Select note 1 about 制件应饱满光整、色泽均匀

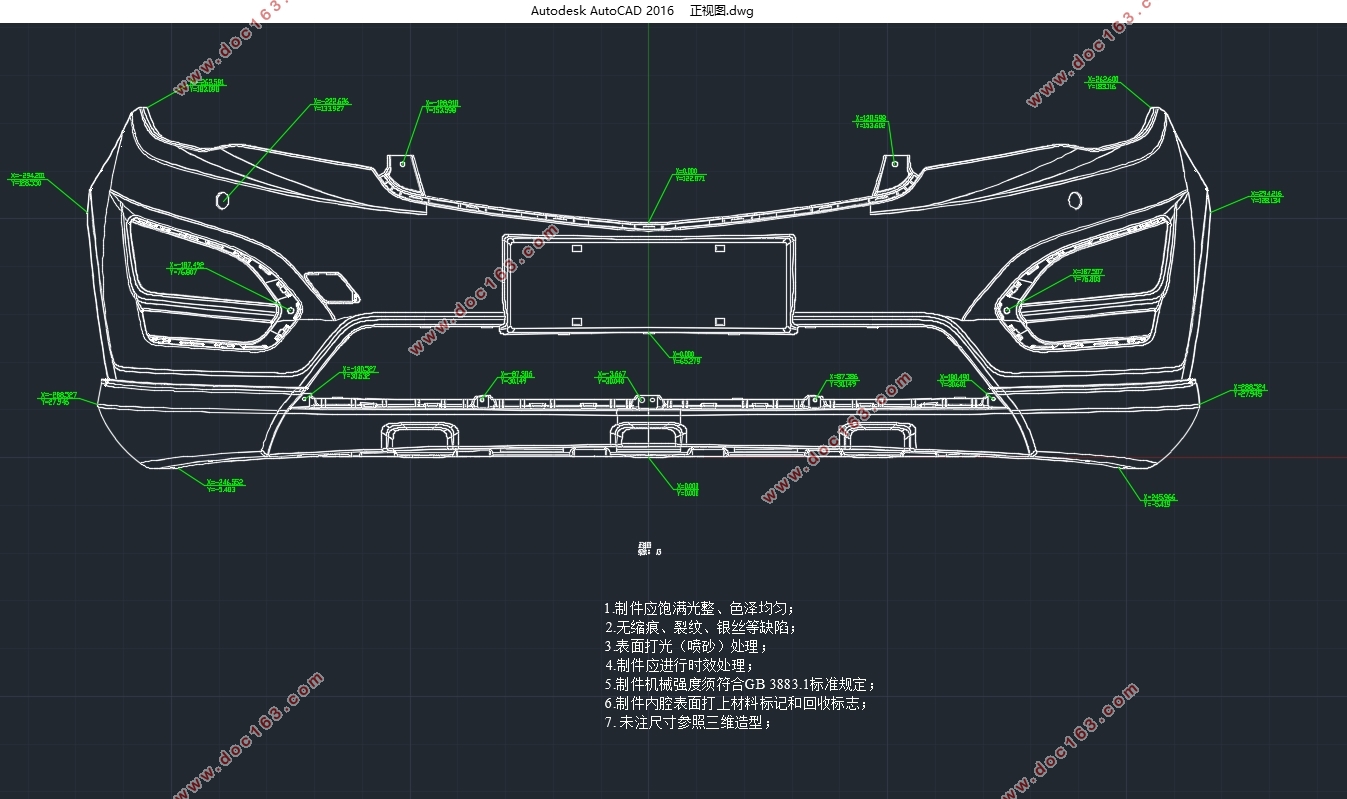pos(699,608)
